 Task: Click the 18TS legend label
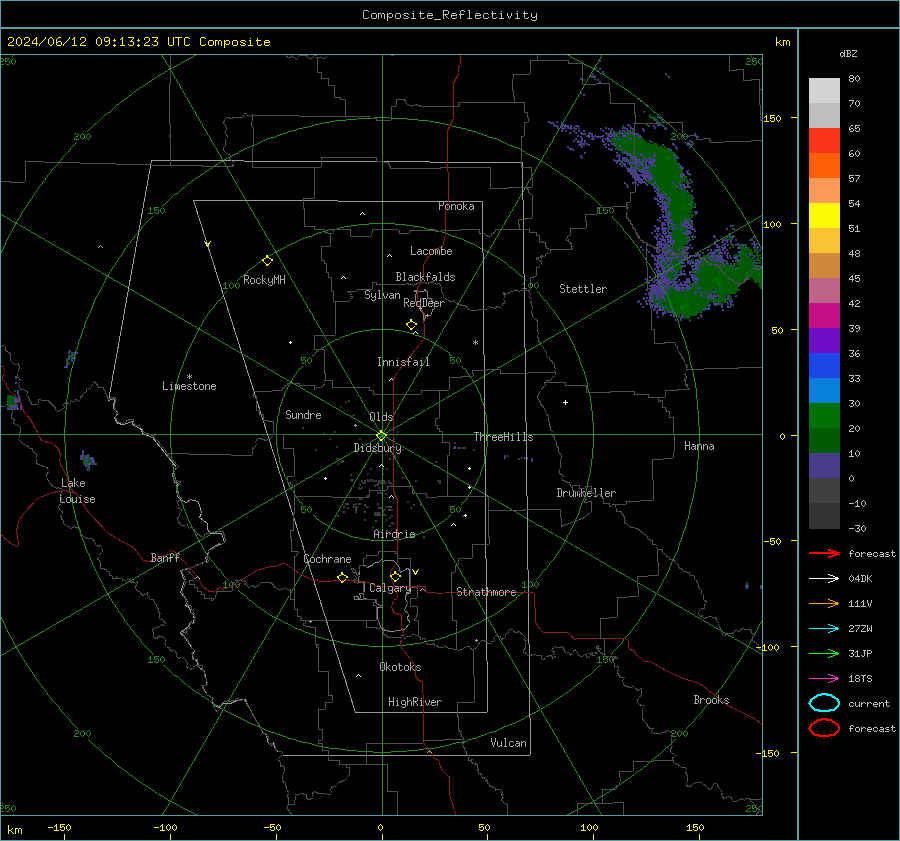pyautogui.click(x=860, y=679)
